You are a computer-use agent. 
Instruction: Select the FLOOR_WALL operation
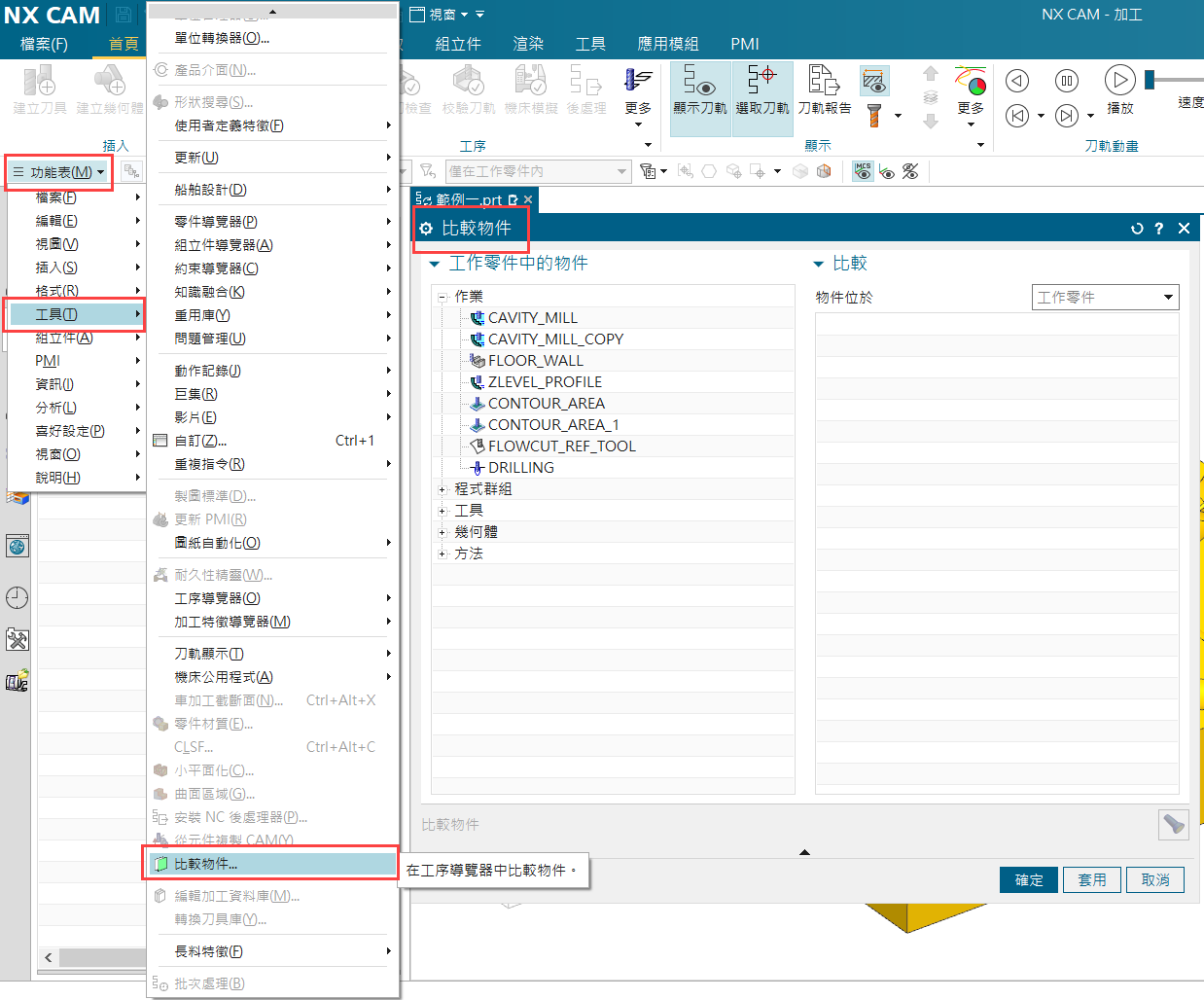pos(536,361)
